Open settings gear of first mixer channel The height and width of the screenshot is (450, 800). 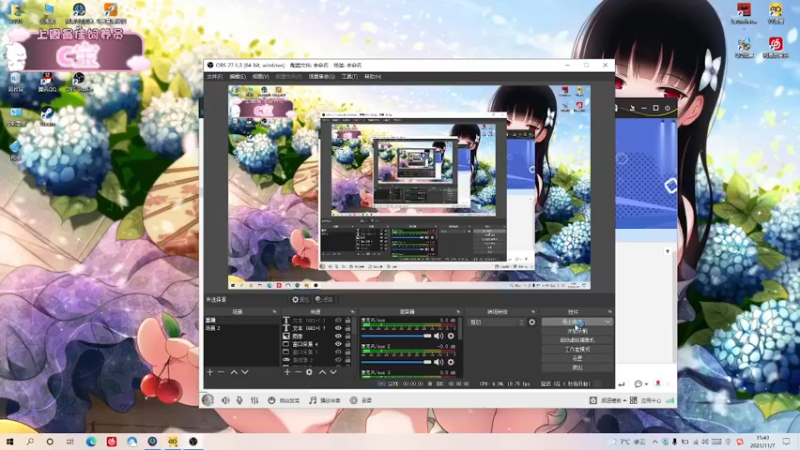click(x=451, y=336)
